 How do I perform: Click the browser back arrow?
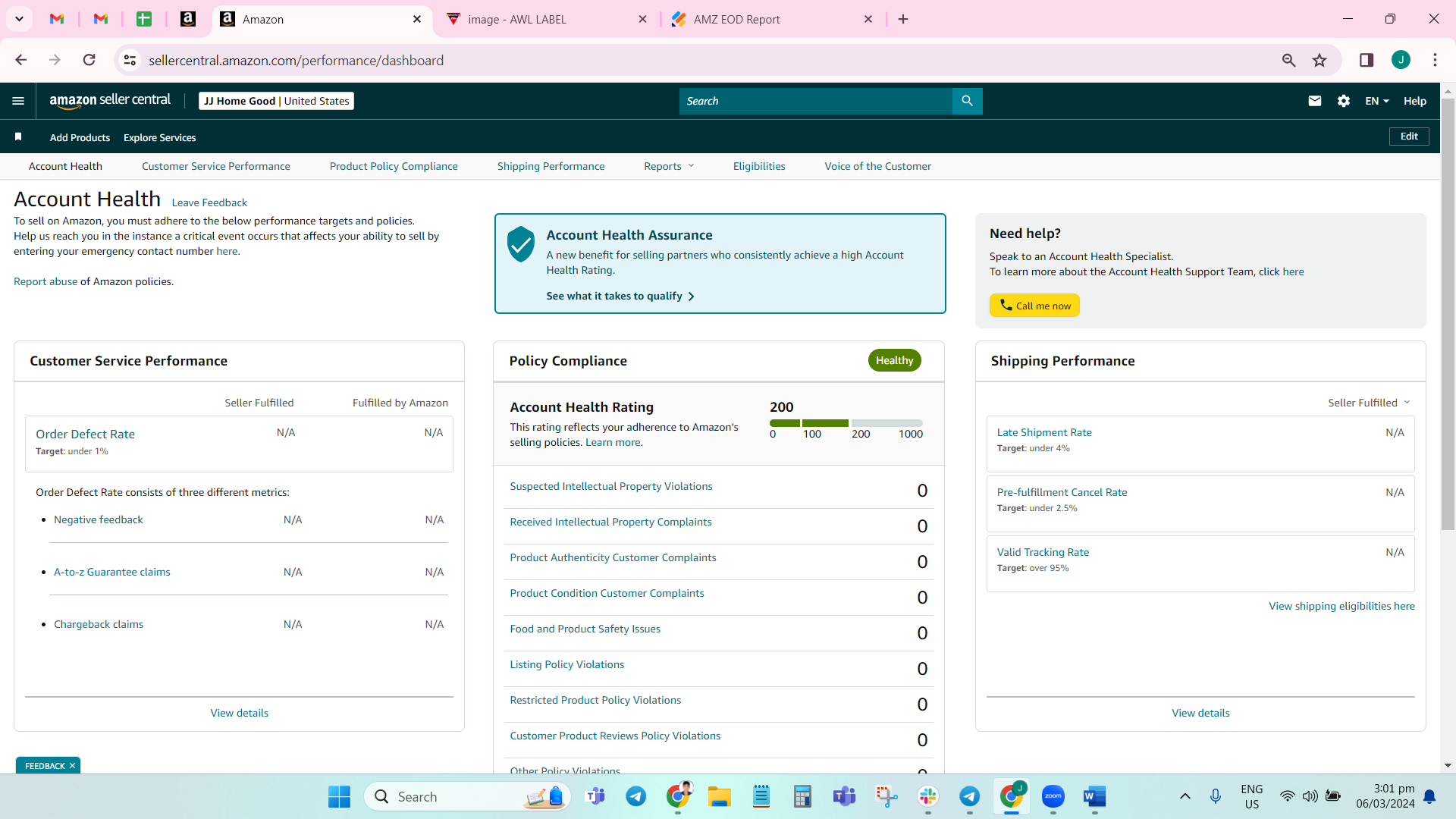click(21, 60)
